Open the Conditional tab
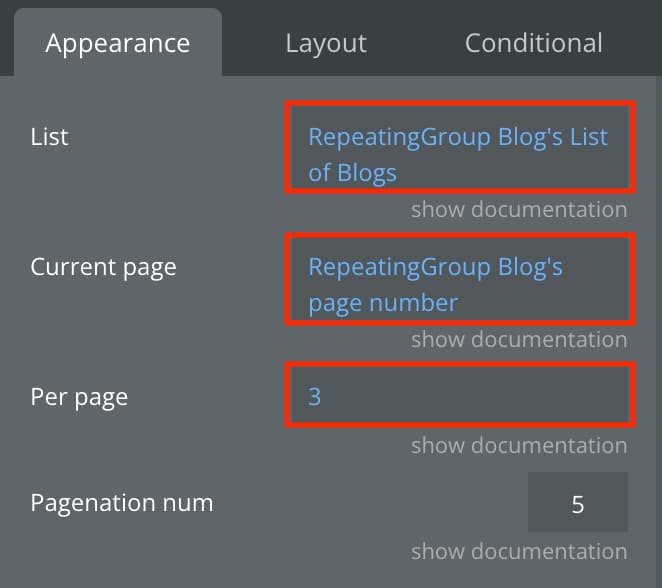 pos(534,43)
